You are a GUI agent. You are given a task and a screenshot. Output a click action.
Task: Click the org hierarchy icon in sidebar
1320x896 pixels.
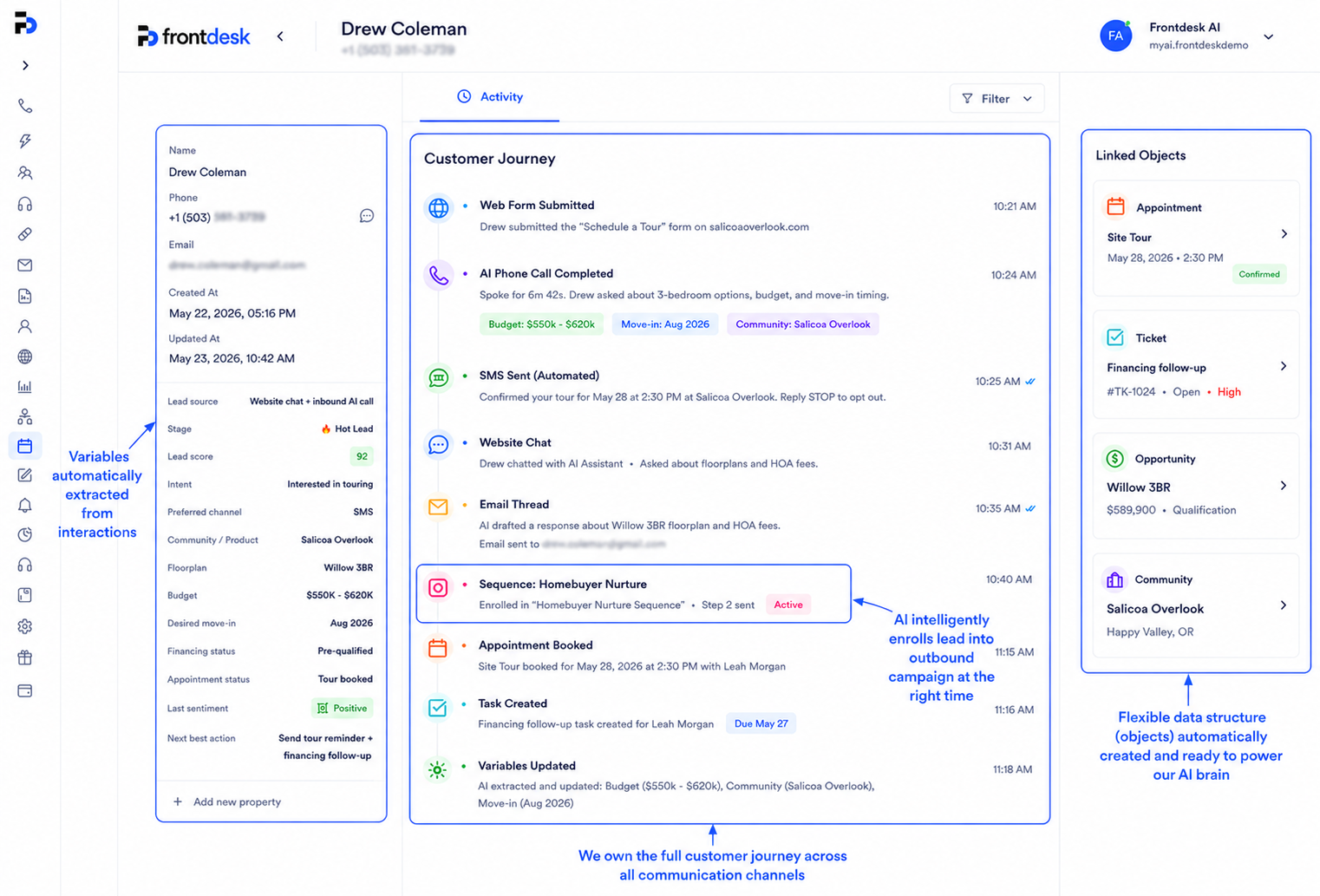pyautogui.click(x=25, y=417)
